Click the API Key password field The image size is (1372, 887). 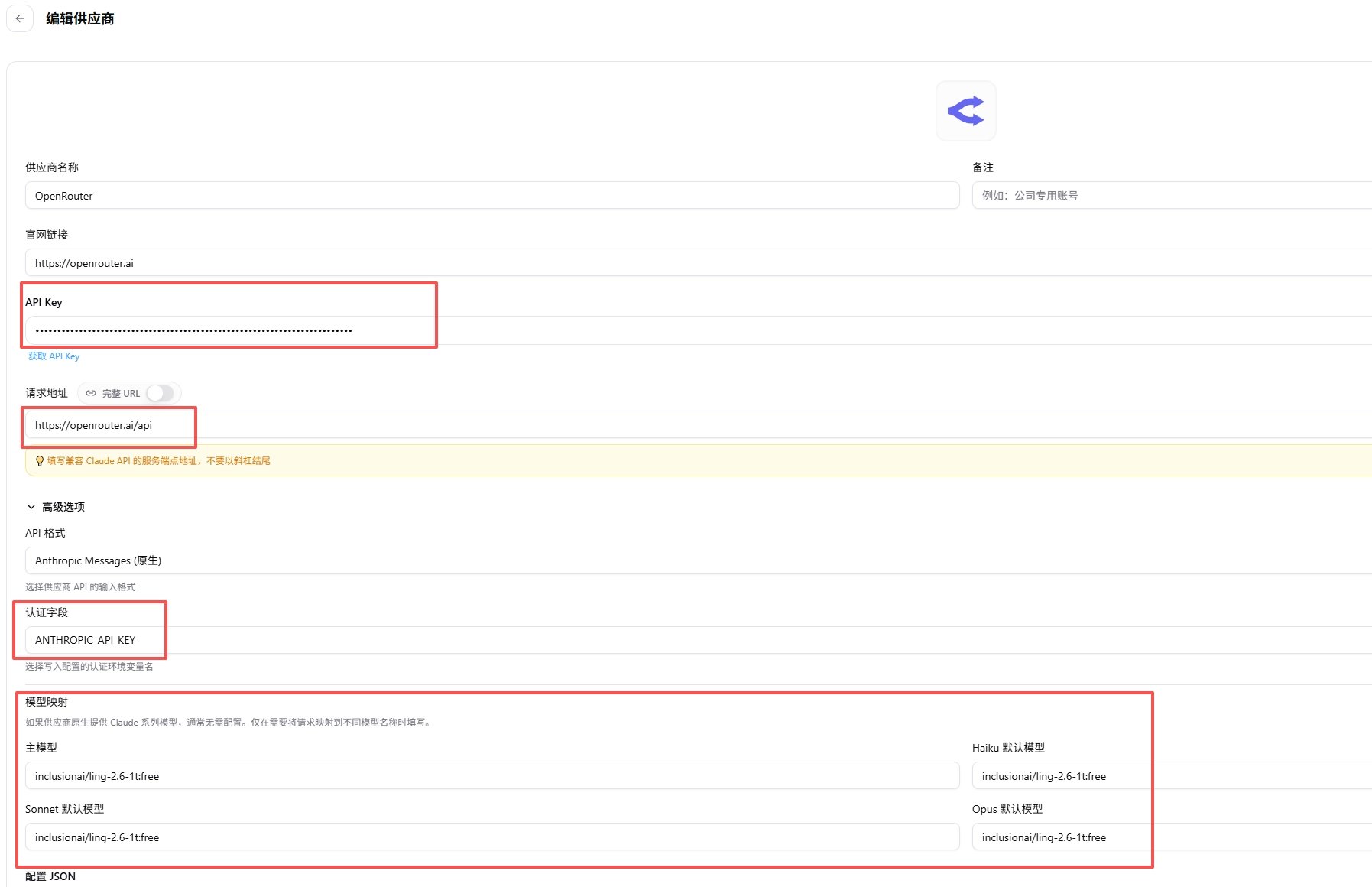point(699,330)
